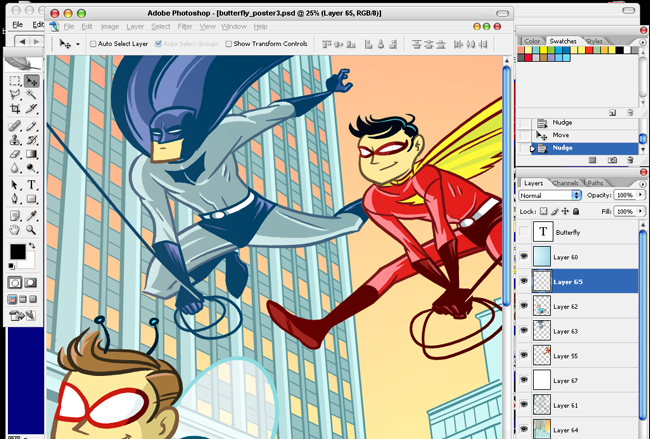Hide Layer 63 with its eye icon

[524, 330]
